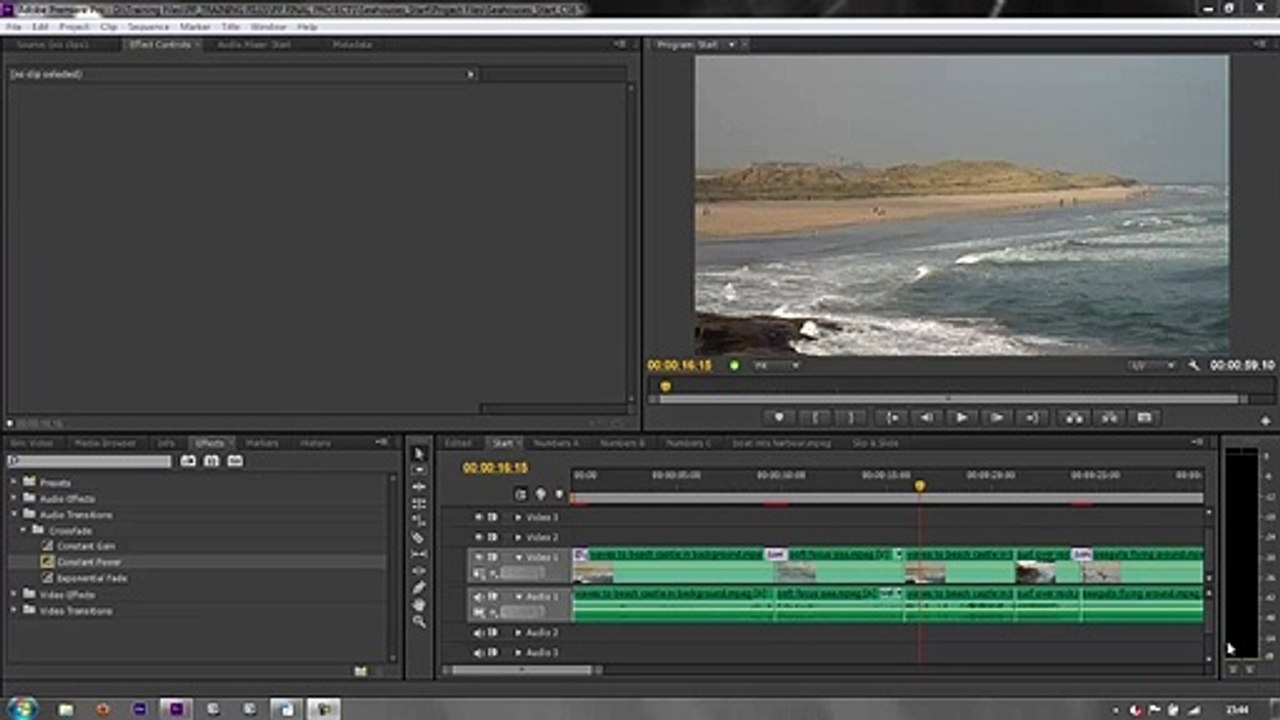Select the Slide tool
The width and height of the screenshot is (1280, 720).
(419, 571)
